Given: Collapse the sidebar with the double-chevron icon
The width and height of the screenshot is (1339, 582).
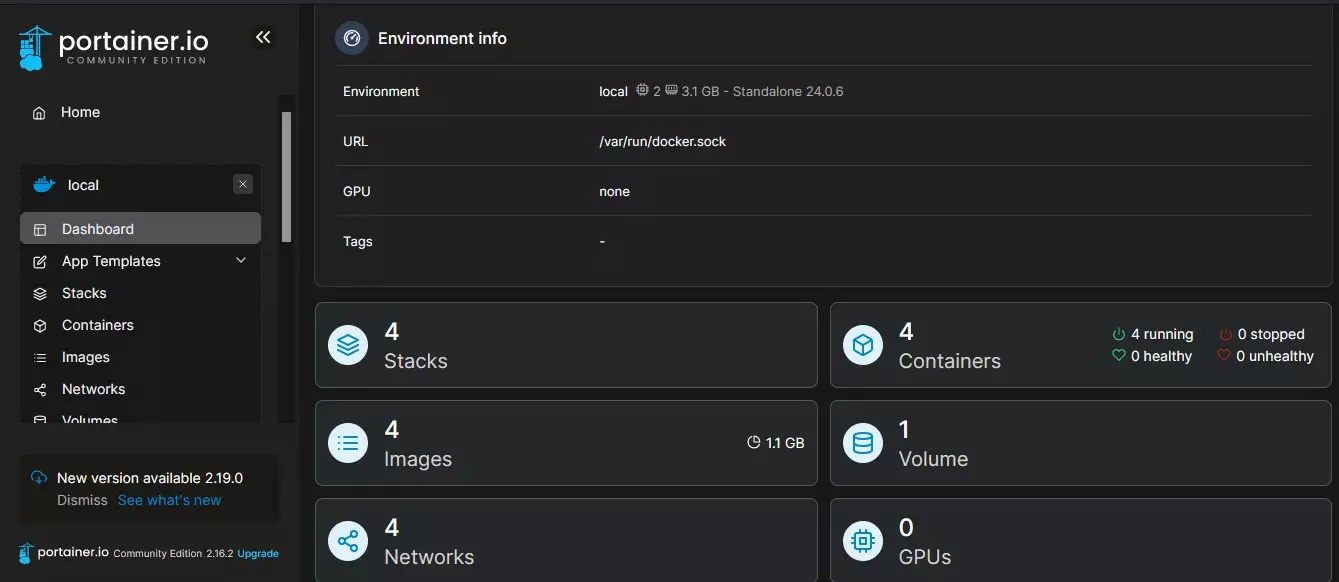Looking at the screenshot, I should tap(263, 38).
